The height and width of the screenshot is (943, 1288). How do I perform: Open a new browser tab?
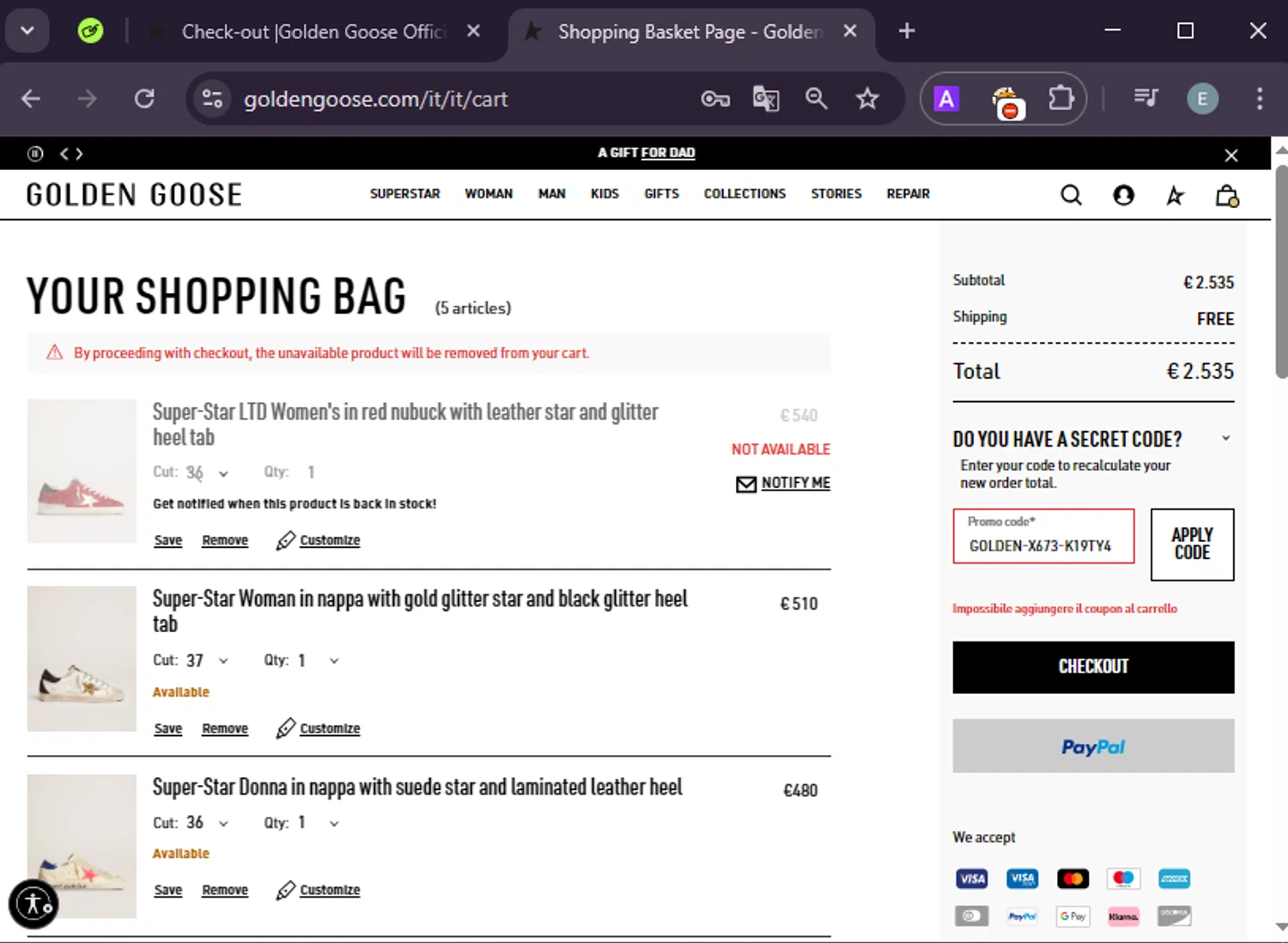pyautogui.click(x=907, y=31)
